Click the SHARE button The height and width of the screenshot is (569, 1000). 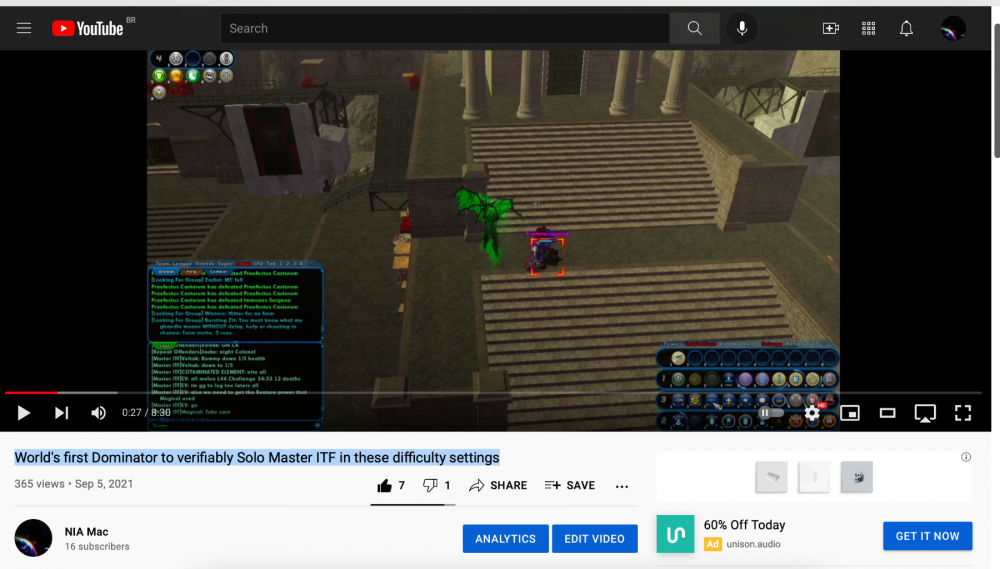pos(498,485)
